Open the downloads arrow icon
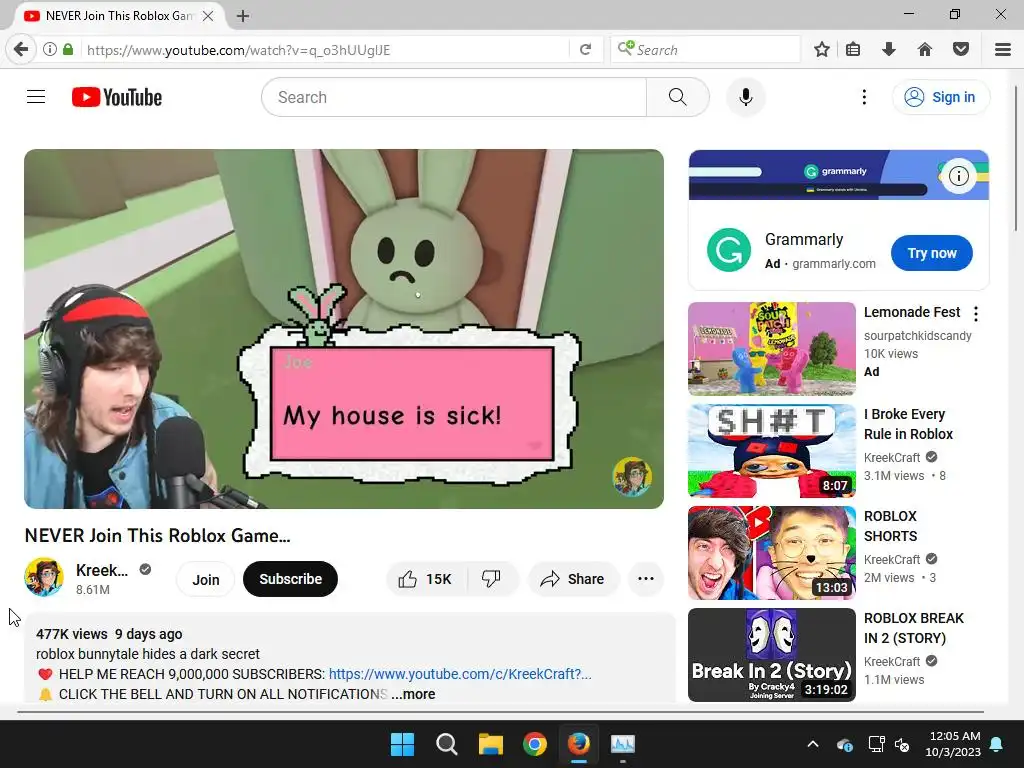The width and height of the screenshot is (1024, 768). point(889,50)
